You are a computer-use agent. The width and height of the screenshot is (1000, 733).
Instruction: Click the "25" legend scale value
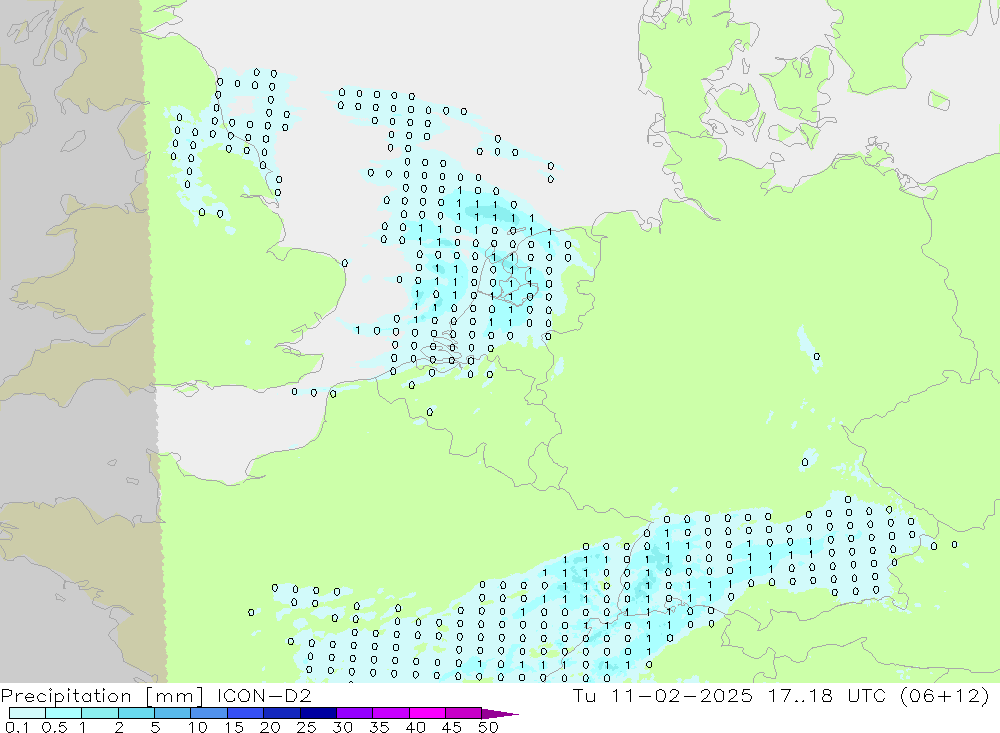tap(307, 727)
